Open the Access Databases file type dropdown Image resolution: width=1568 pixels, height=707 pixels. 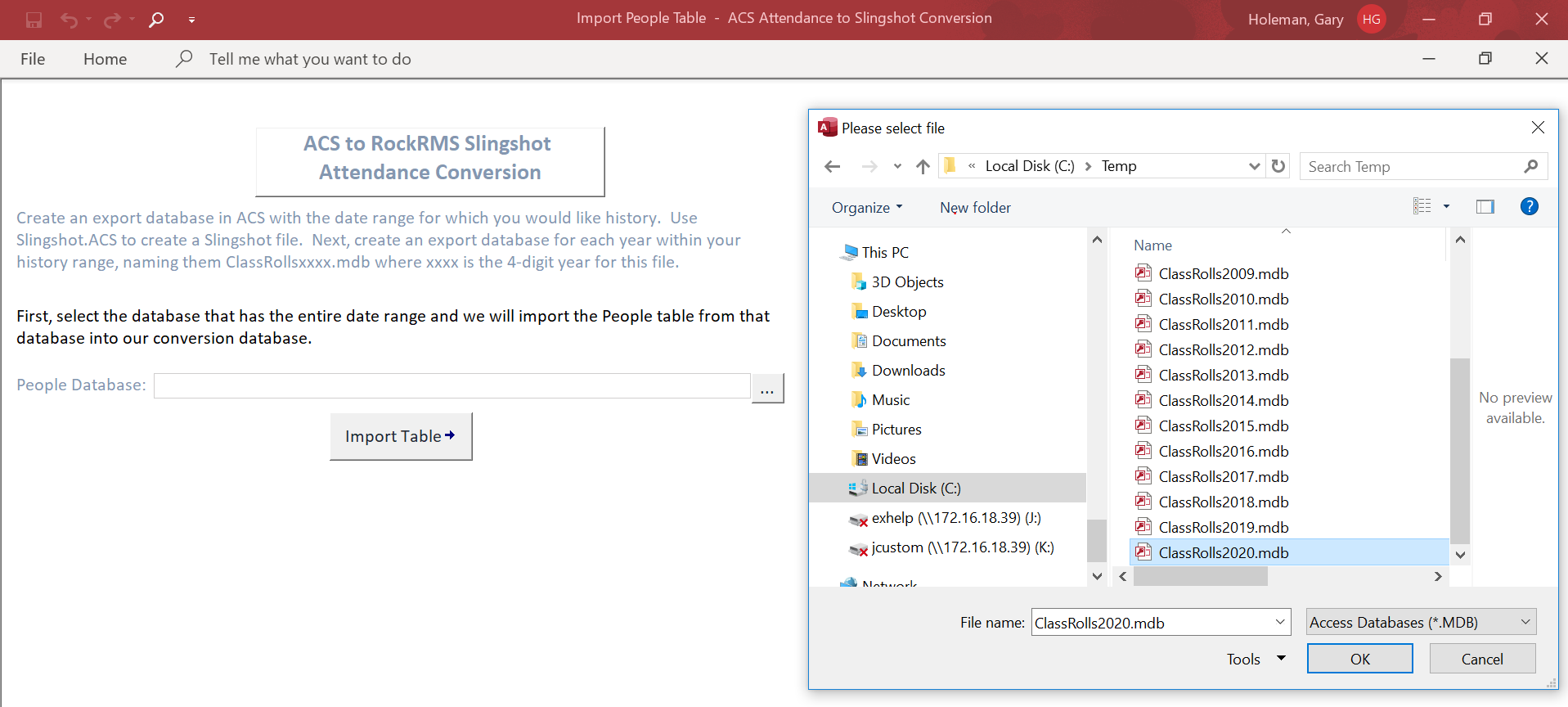pyautogui.click(x=1421, y=623)
